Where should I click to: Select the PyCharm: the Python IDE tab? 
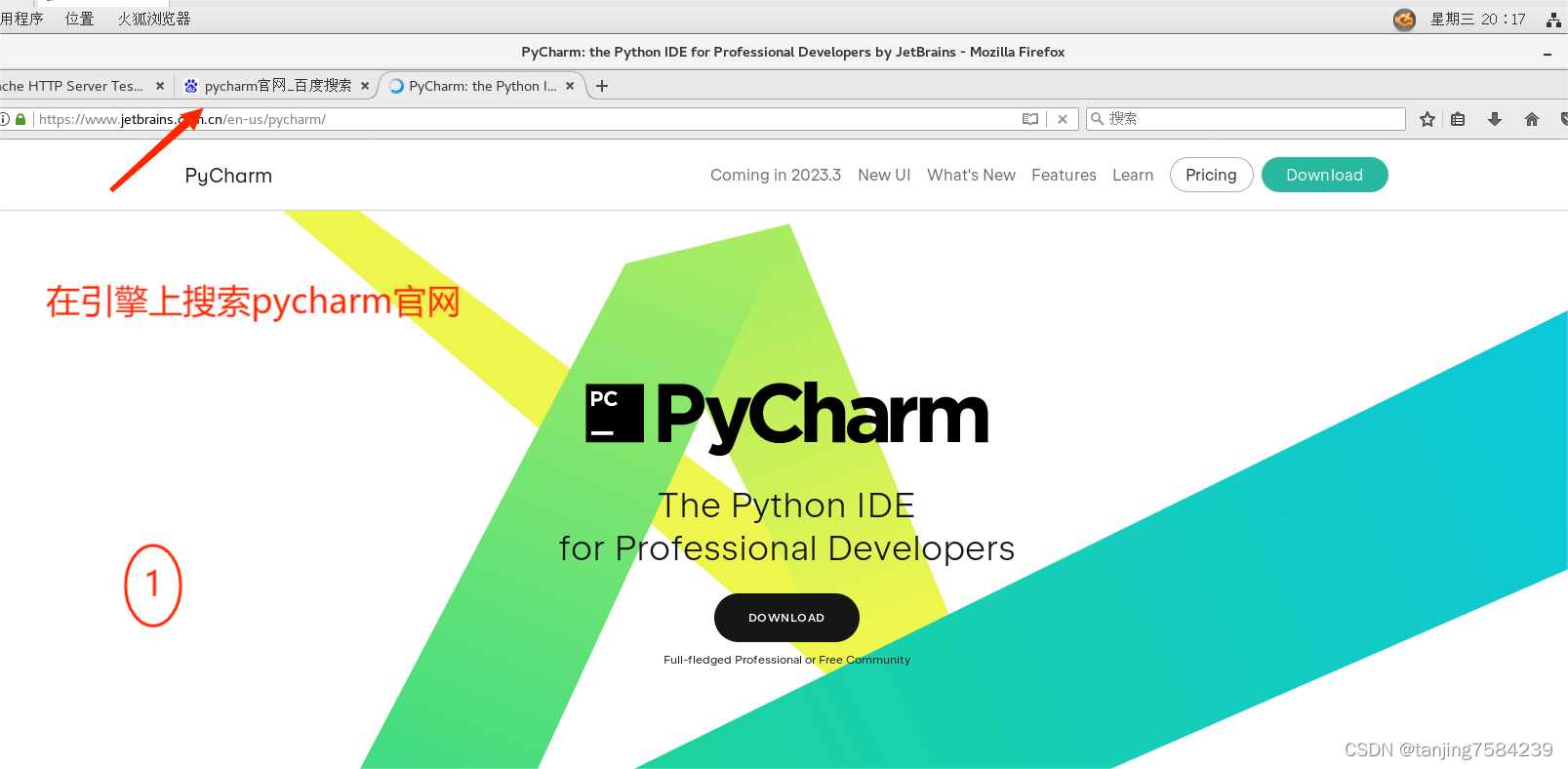[x=483, y=86]
